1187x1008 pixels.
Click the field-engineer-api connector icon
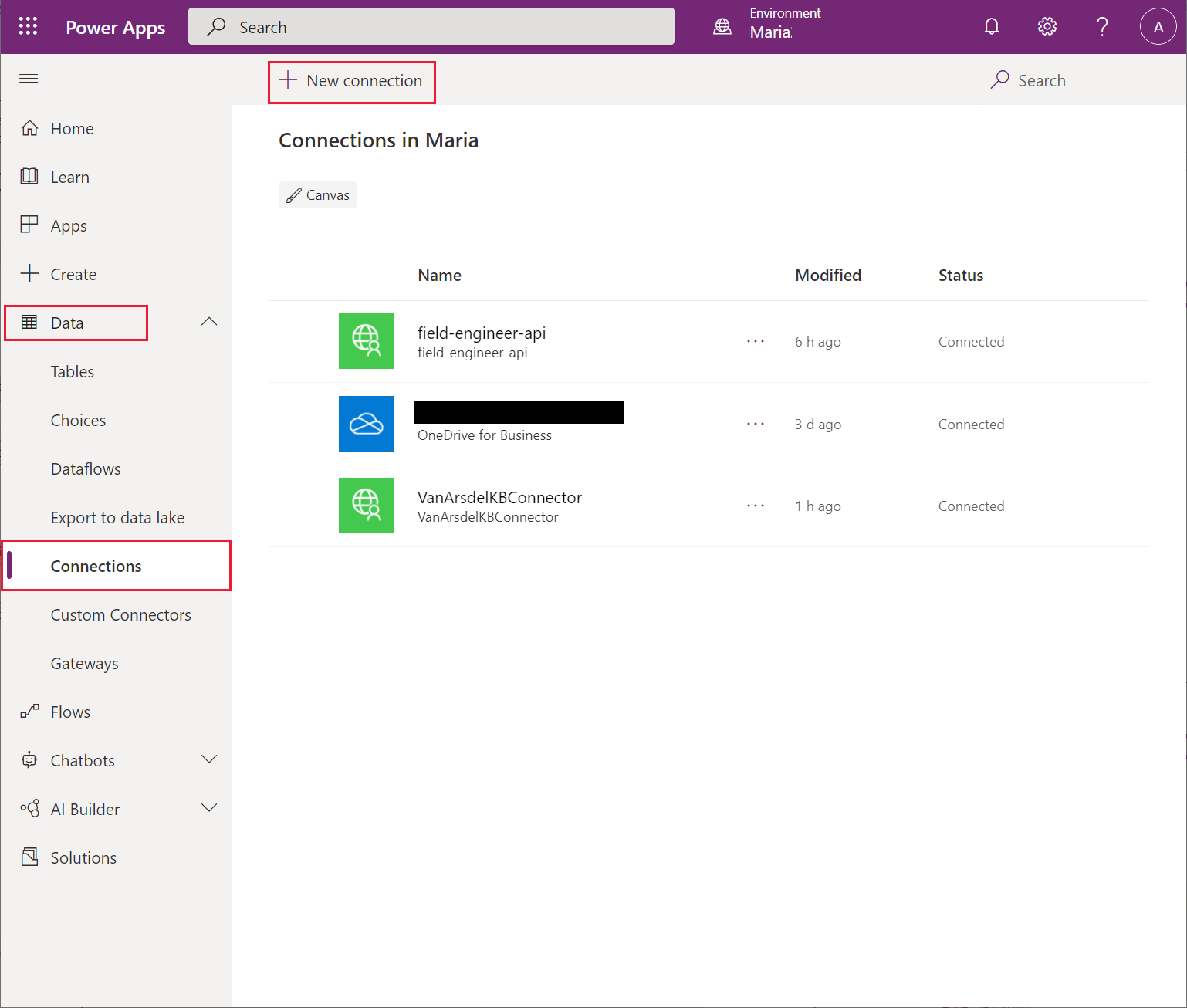pyautogui.click(x=366, y=341)
